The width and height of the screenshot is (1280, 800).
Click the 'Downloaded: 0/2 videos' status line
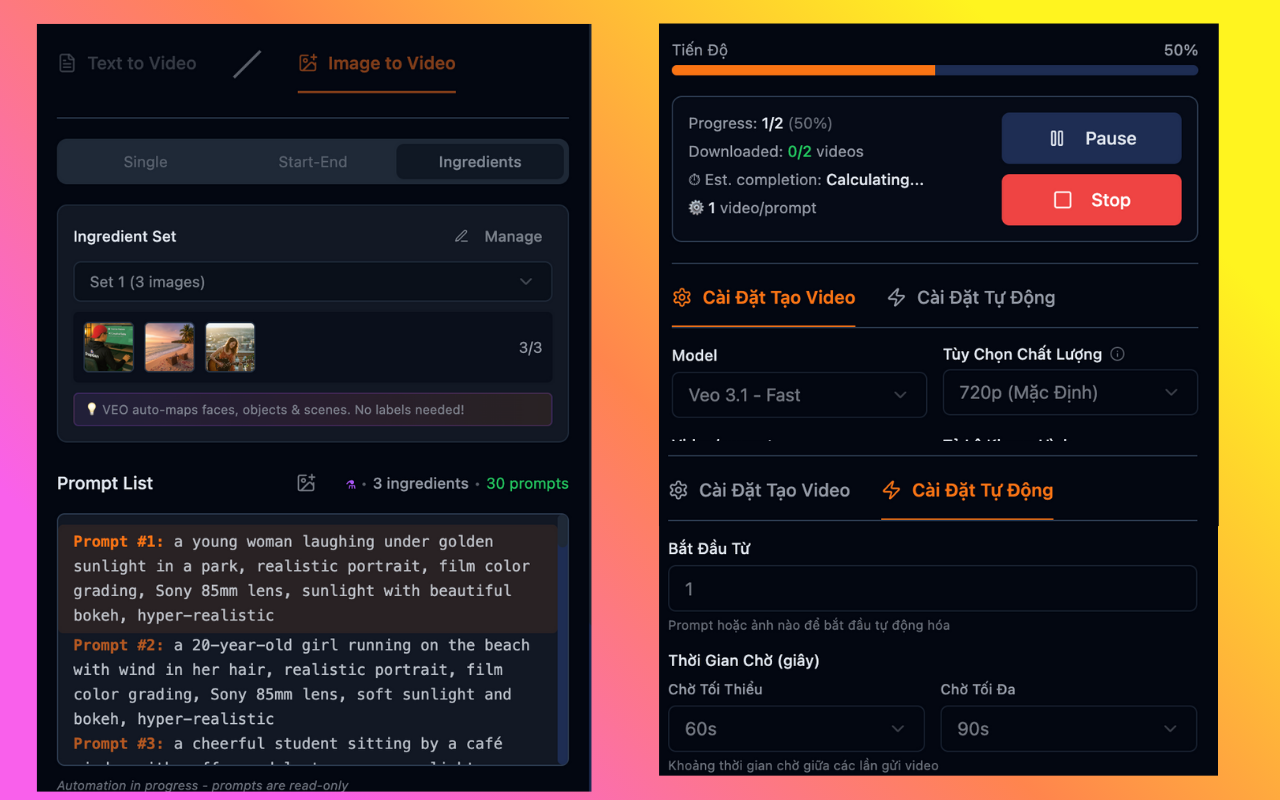coord(776,152)
